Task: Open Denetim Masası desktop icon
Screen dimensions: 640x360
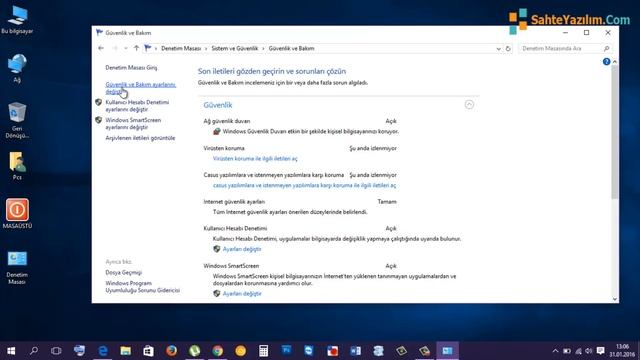Action: [x=17, y=267]
